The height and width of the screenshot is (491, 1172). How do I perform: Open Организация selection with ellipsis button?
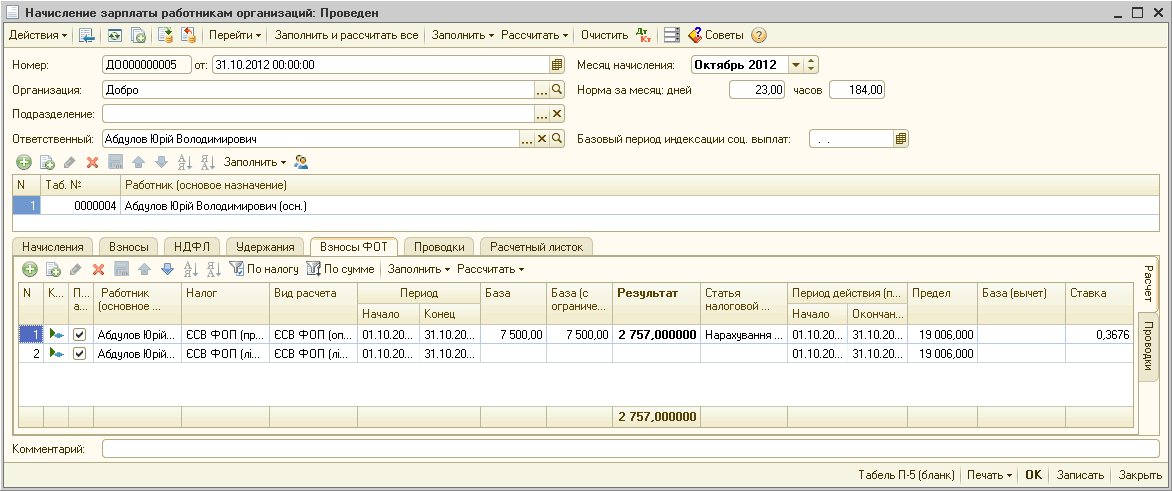(543, 90)
